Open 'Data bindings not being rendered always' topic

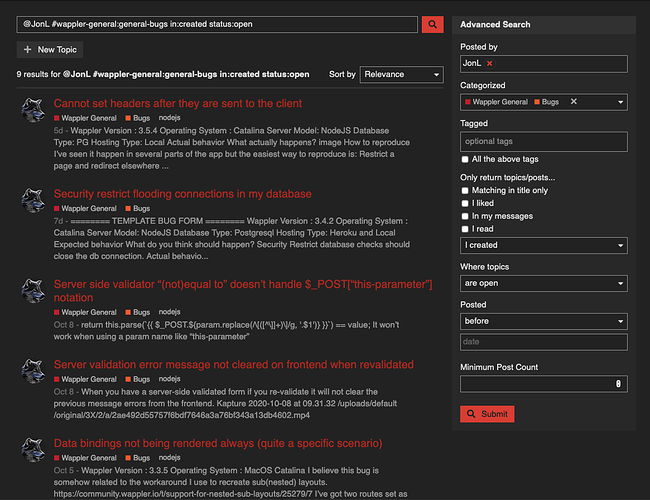(x=218, y=443)
